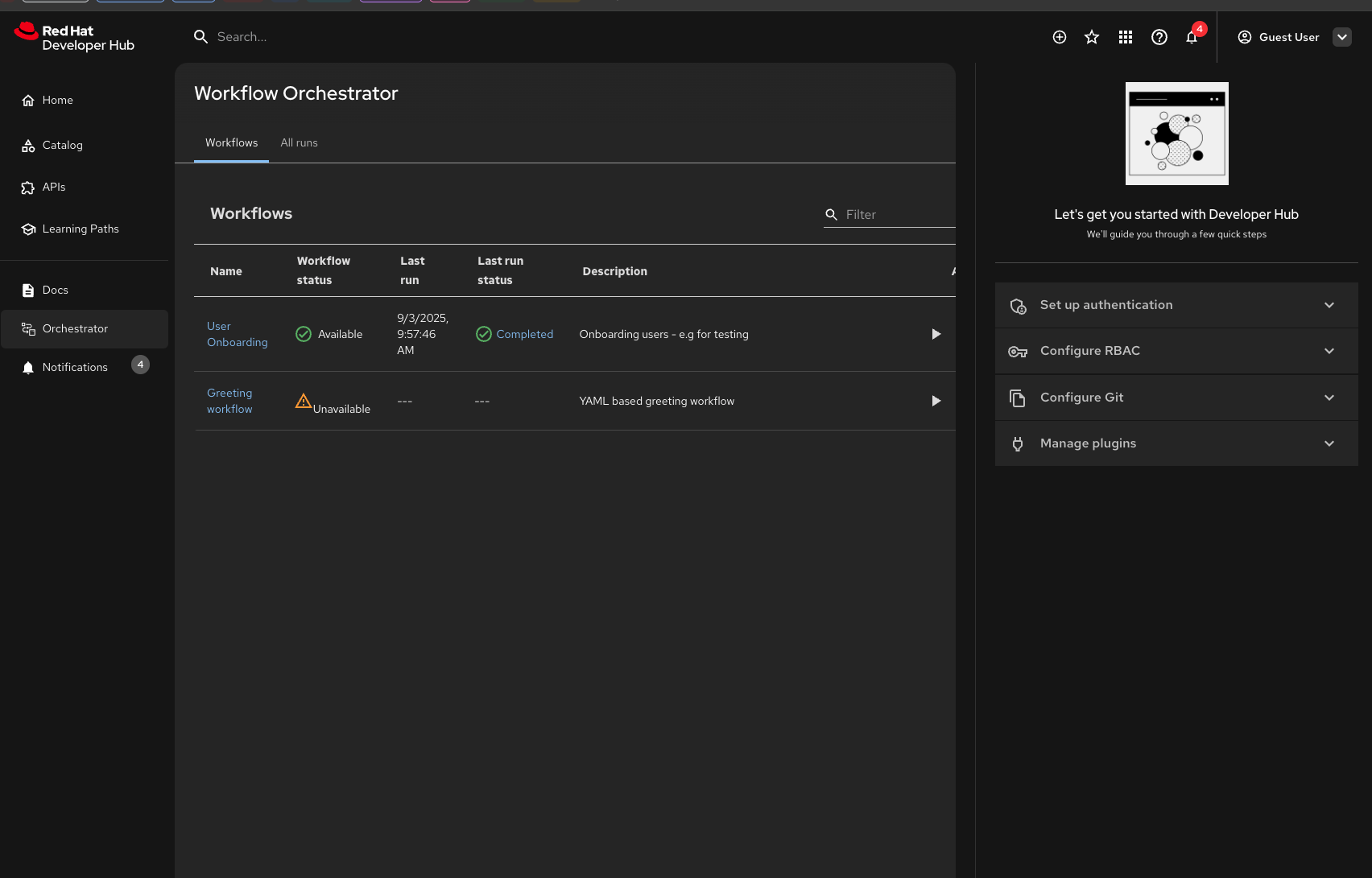Screen dimensions: 1372x878
Task: Open notifications bell in top bar
Action: [x=1192, y=37]
